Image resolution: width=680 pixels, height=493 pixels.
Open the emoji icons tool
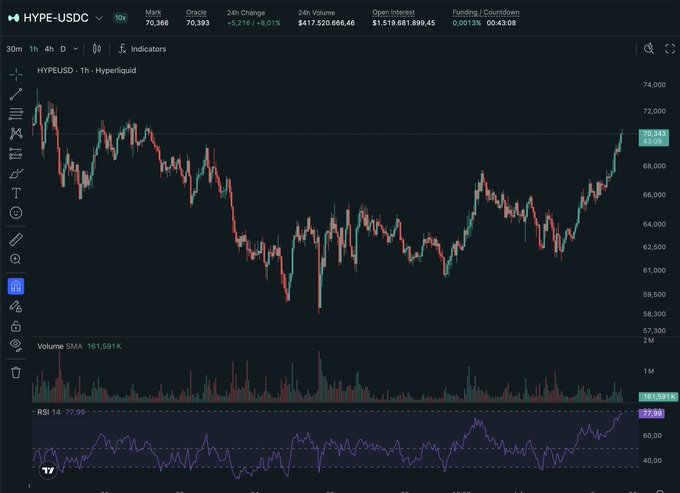[16, 212]
